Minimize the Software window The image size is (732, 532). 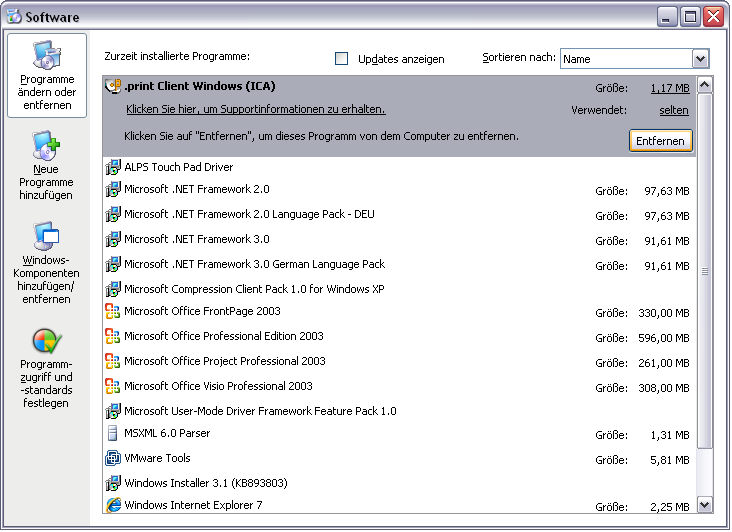[667, 17]
